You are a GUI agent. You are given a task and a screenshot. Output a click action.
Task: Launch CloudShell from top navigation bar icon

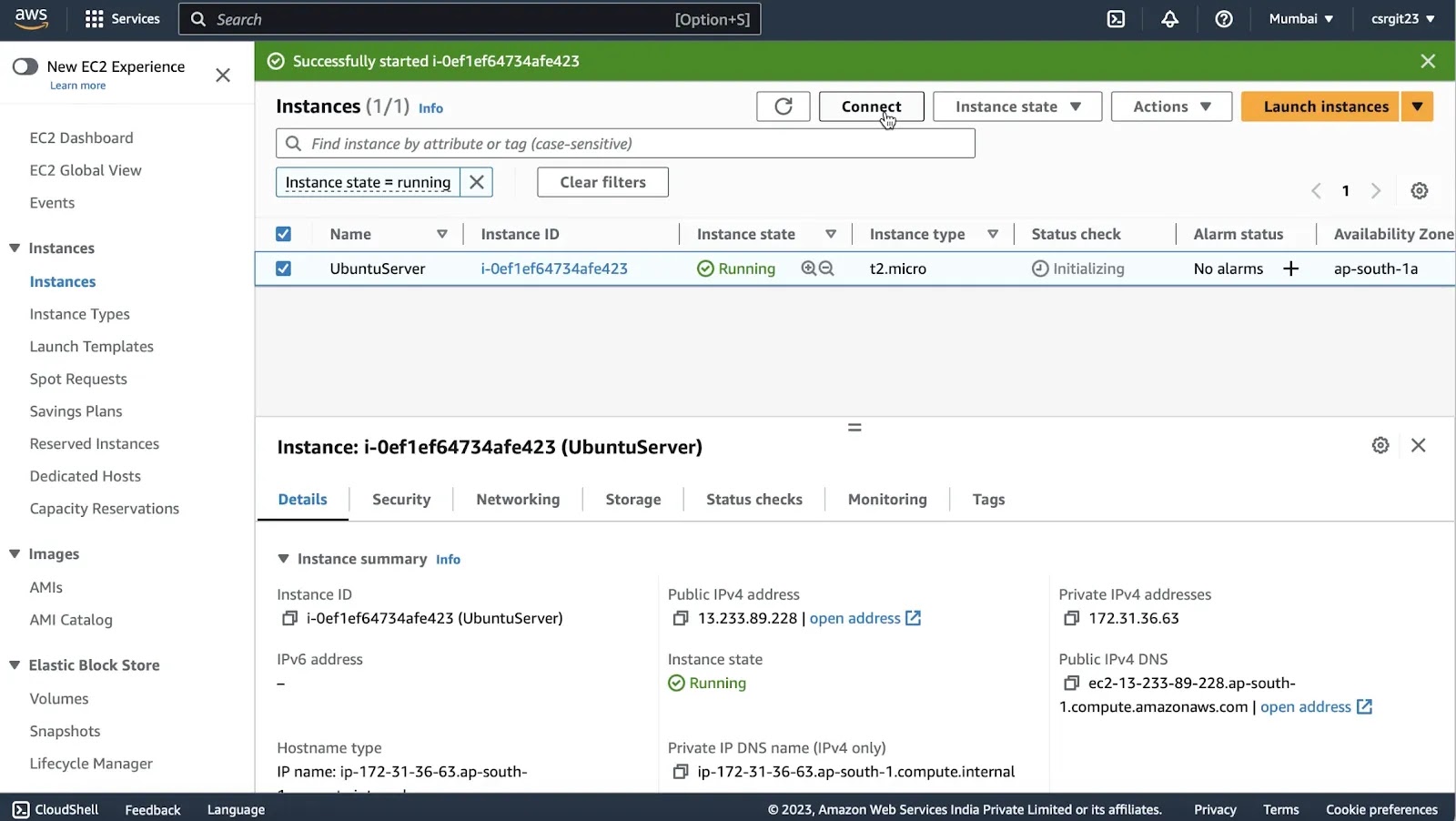1116,19
